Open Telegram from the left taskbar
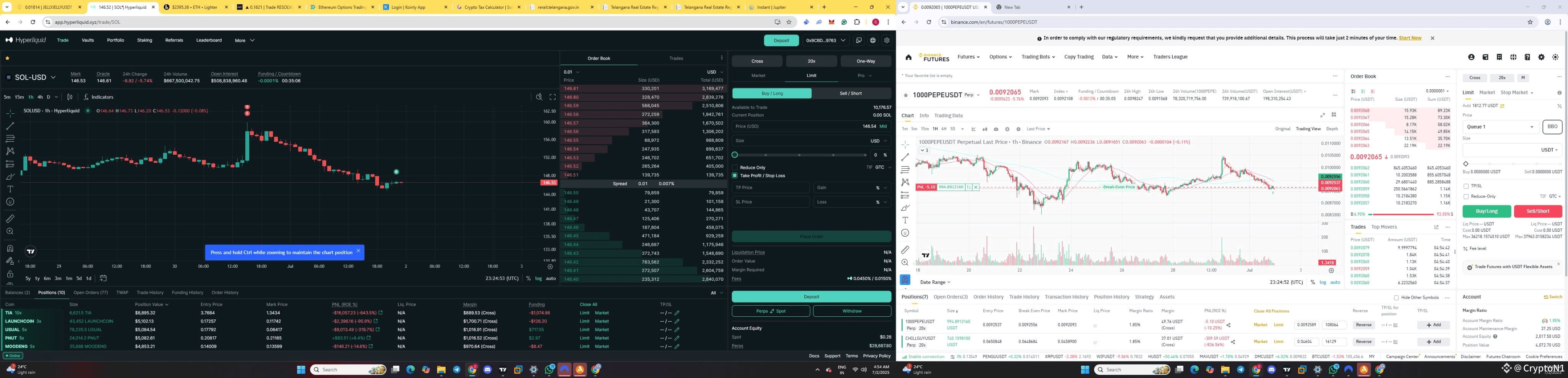The width and height of the screenshot is (1568, 378). (457, 370)
